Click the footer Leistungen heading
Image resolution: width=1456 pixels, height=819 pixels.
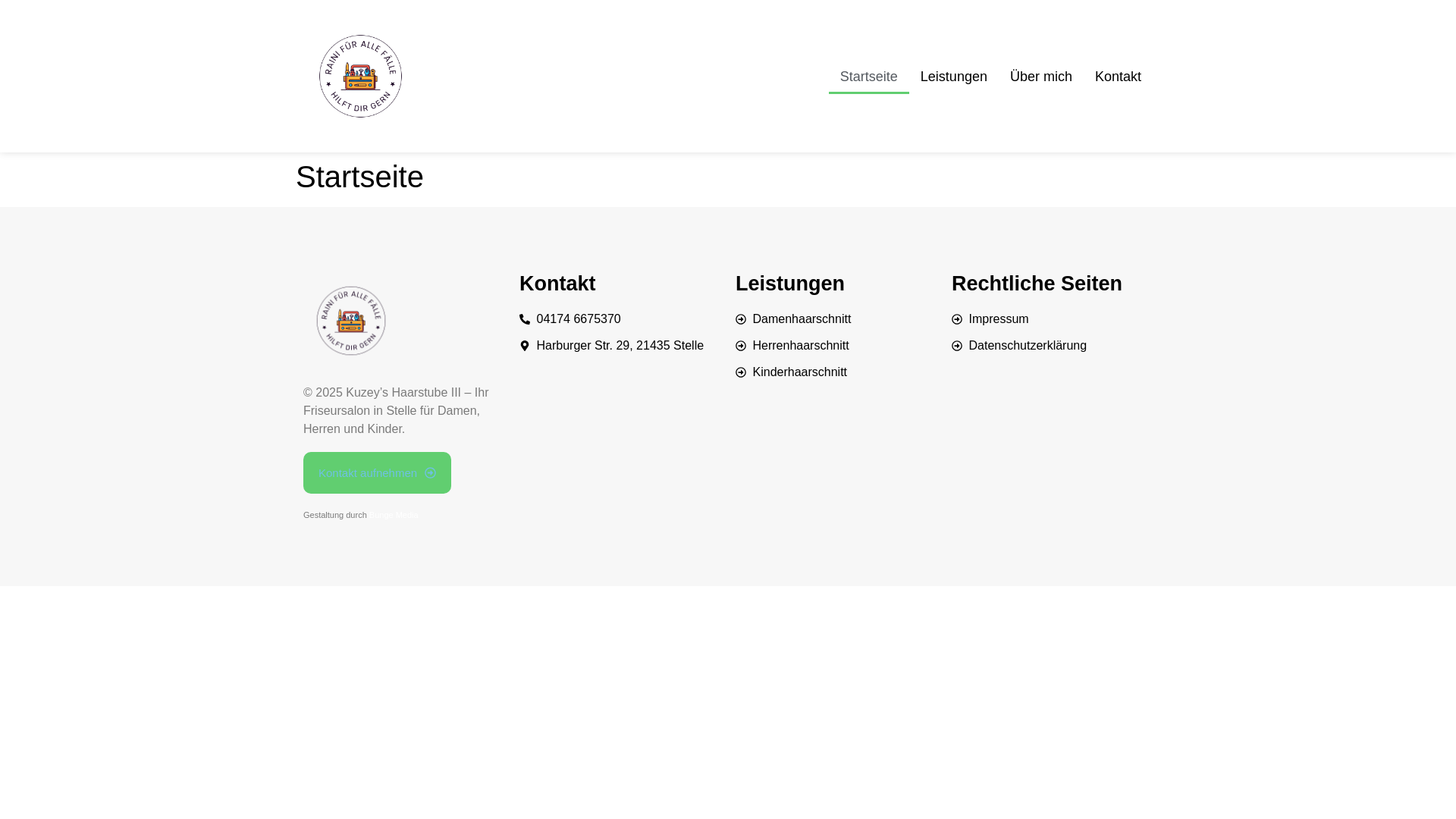click(789, 284)
